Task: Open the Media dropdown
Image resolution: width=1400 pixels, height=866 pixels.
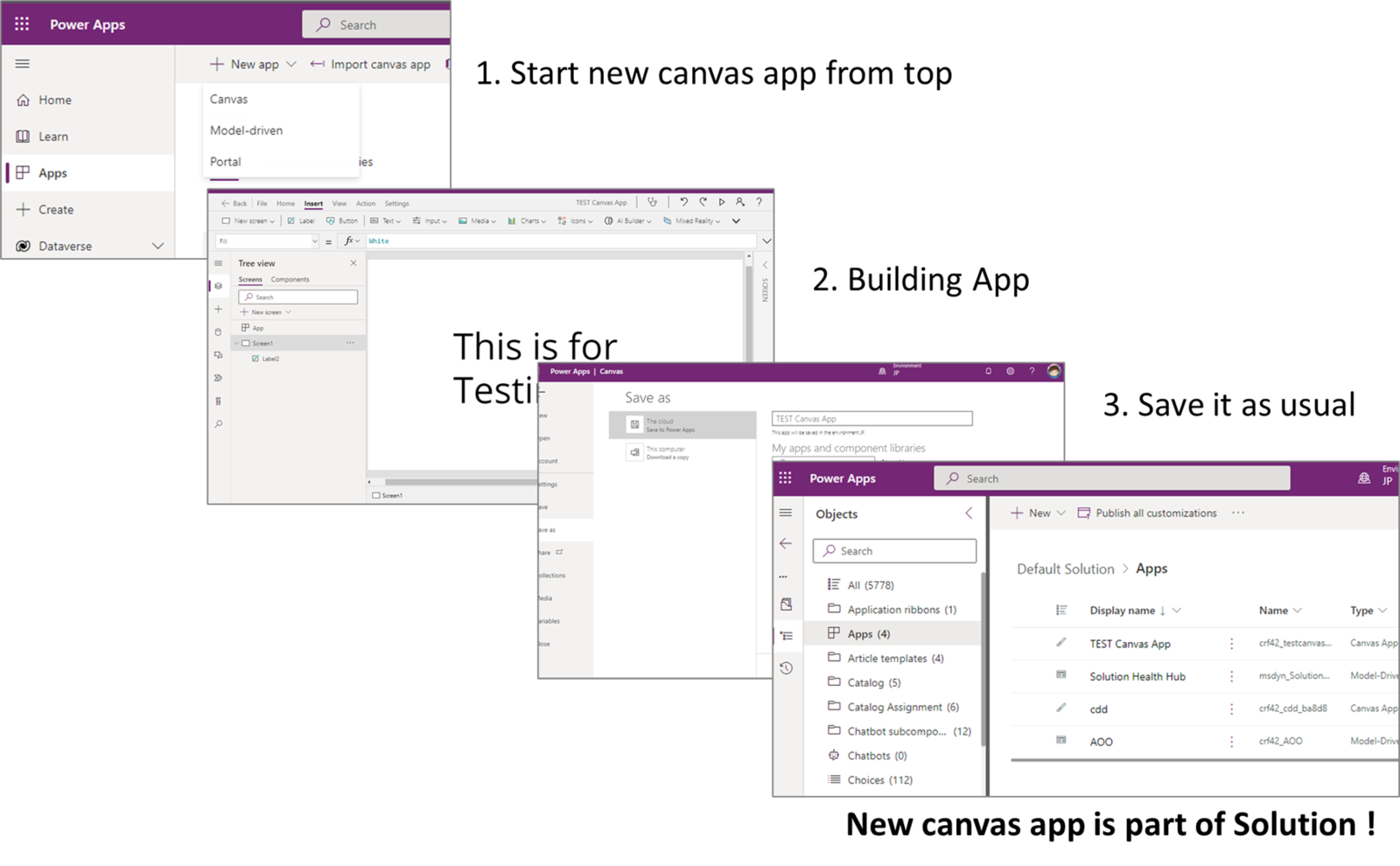Action: [x=477, y=221]
